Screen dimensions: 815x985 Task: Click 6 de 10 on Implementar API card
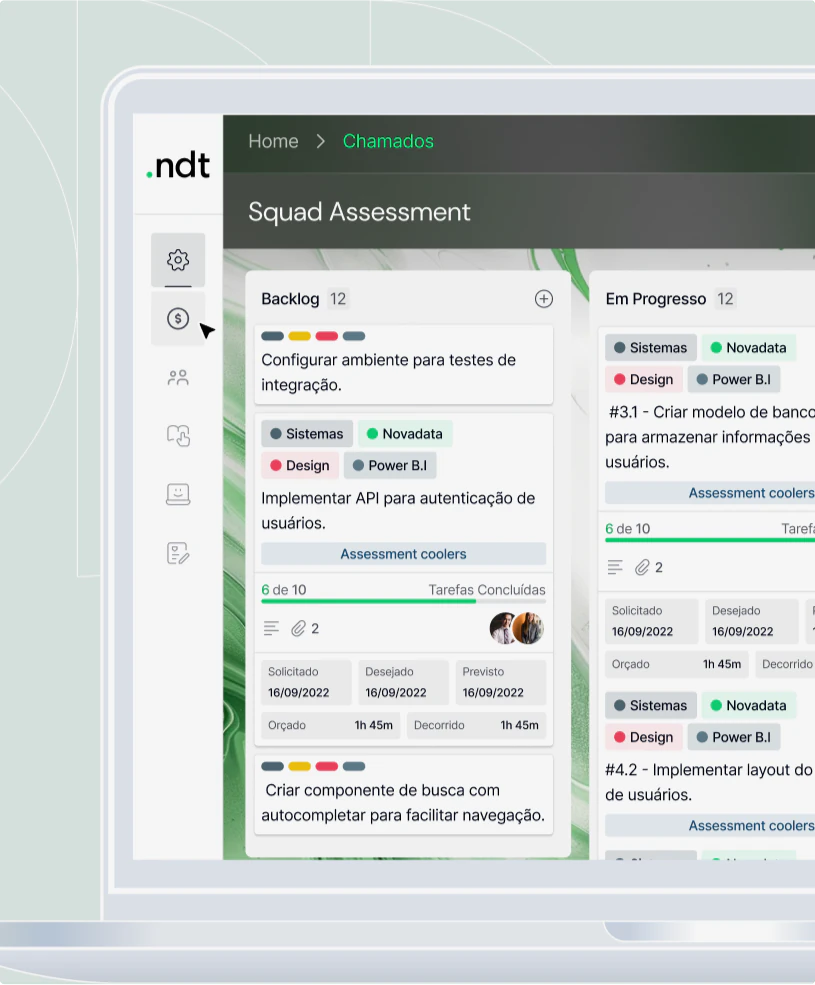(x=284, y=590)
